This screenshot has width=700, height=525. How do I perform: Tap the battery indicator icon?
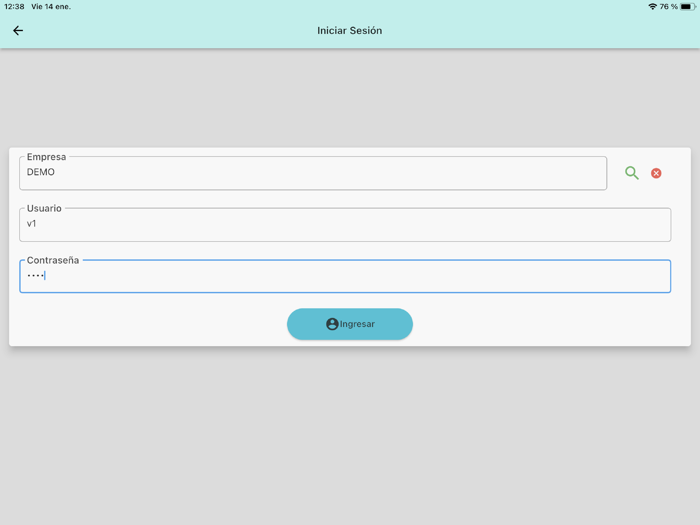click(x=688, y=6)
